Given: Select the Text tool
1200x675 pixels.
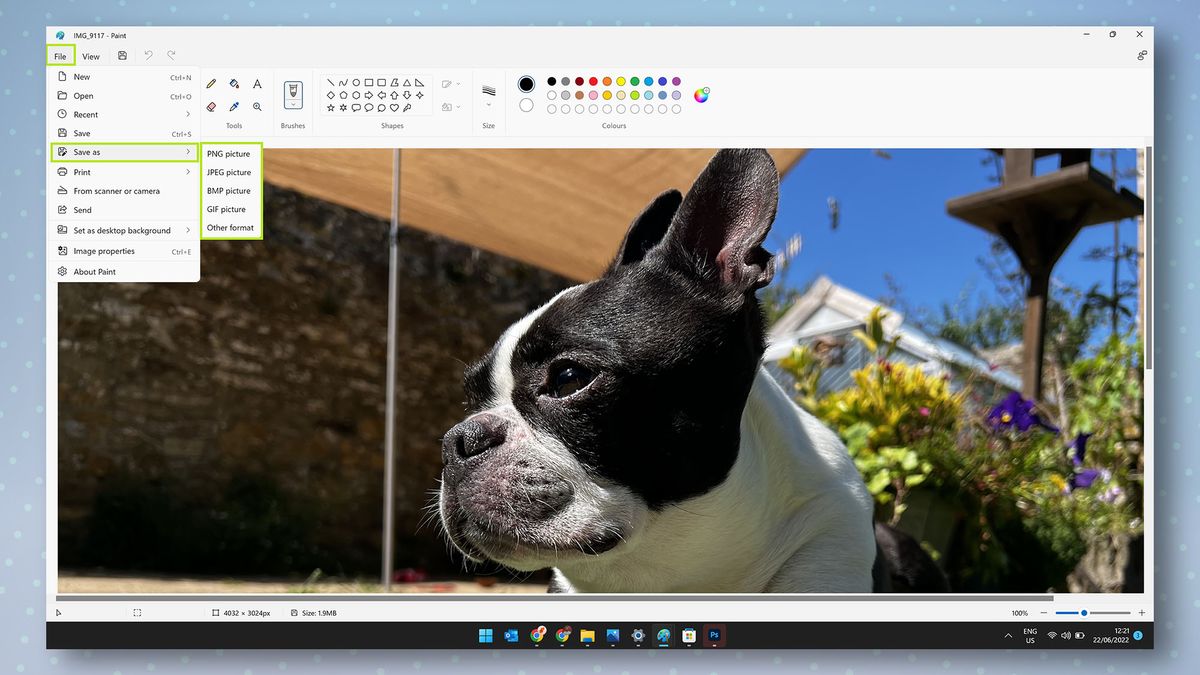Looking at the screenshot, I should 257,83.
